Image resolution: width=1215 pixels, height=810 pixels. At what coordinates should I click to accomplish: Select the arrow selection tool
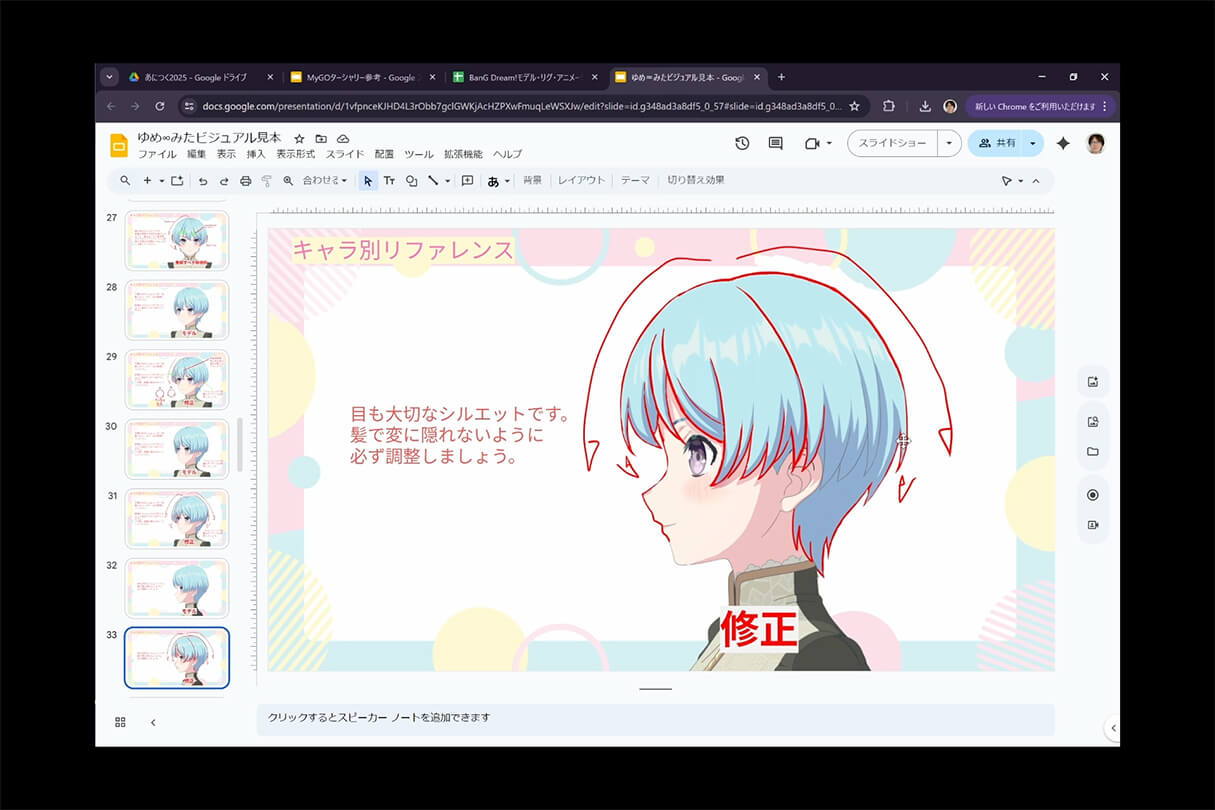[x=369, y=180]
